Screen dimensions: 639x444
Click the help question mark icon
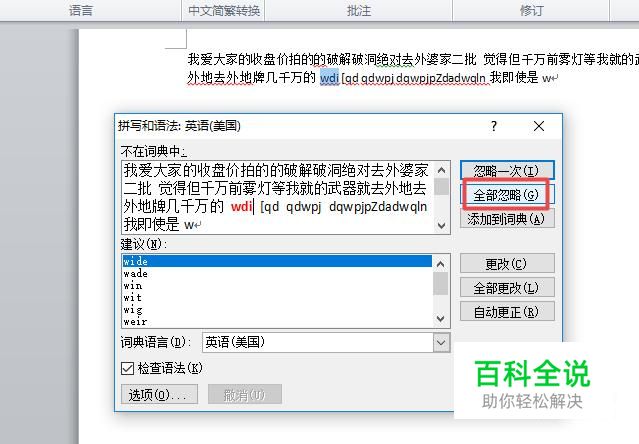[x=494, y=126]
